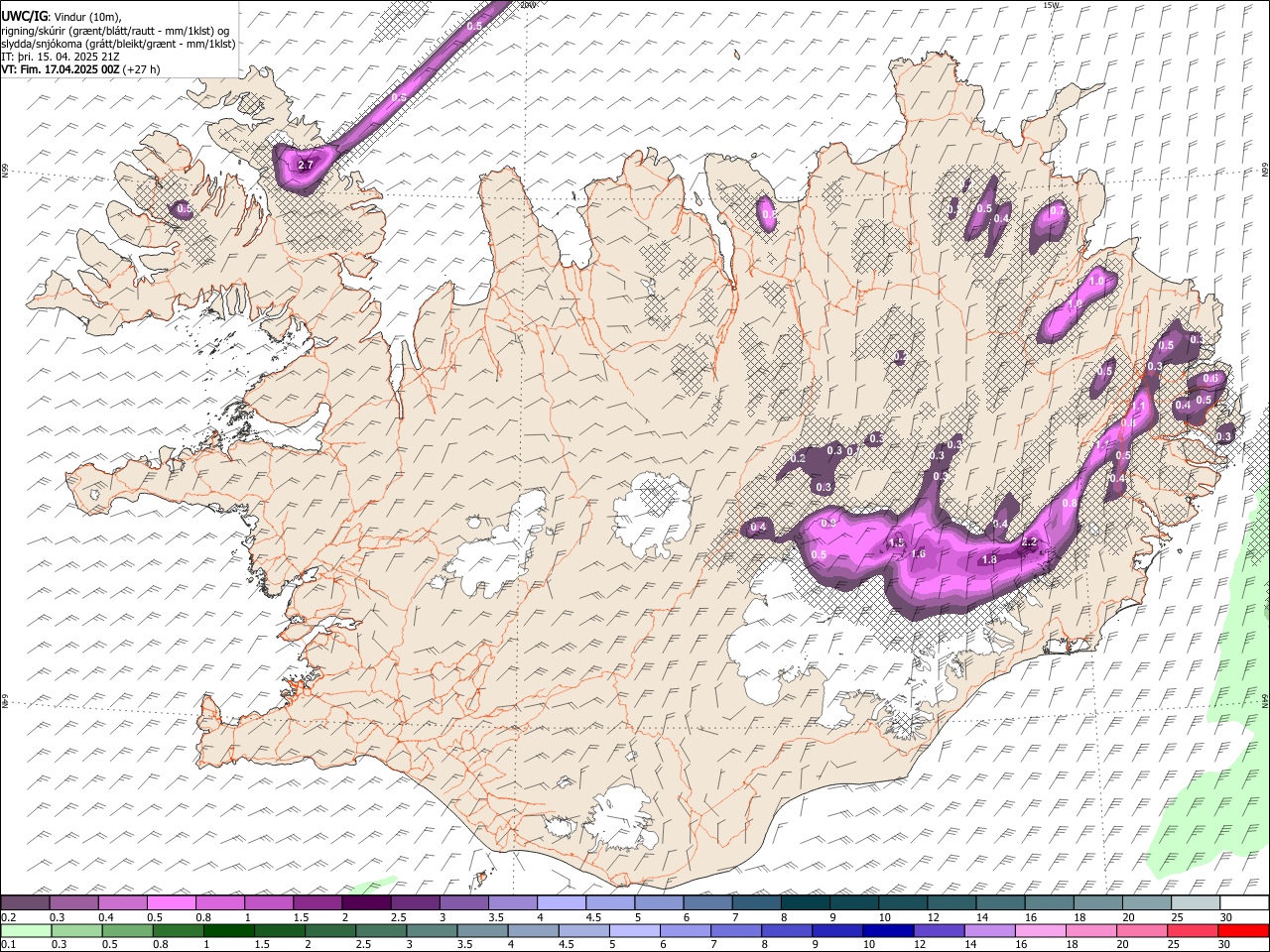The width and height of the screenshot is (1270, 952).
Task: Click the "IT: þri. 15. 04. 2025 21Z" line
Action: (x=61, y=57)
